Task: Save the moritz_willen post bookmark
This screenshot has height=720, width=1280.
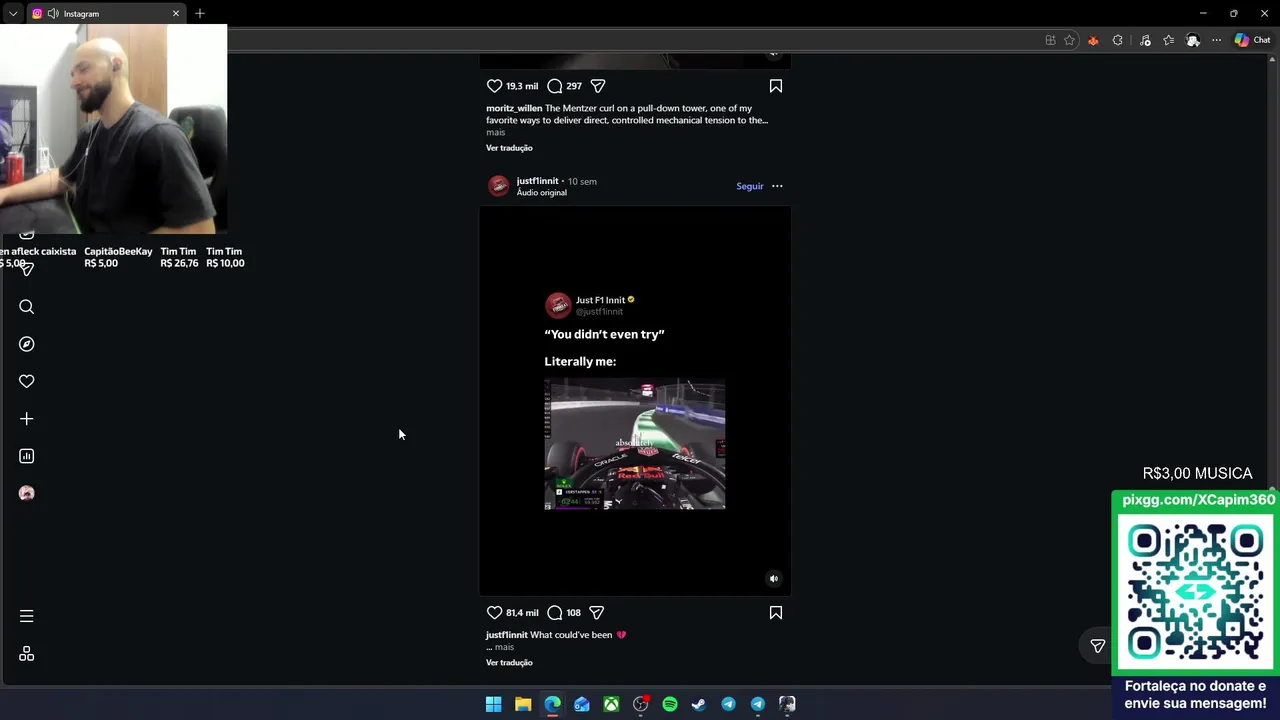Action: coord(776,86)
